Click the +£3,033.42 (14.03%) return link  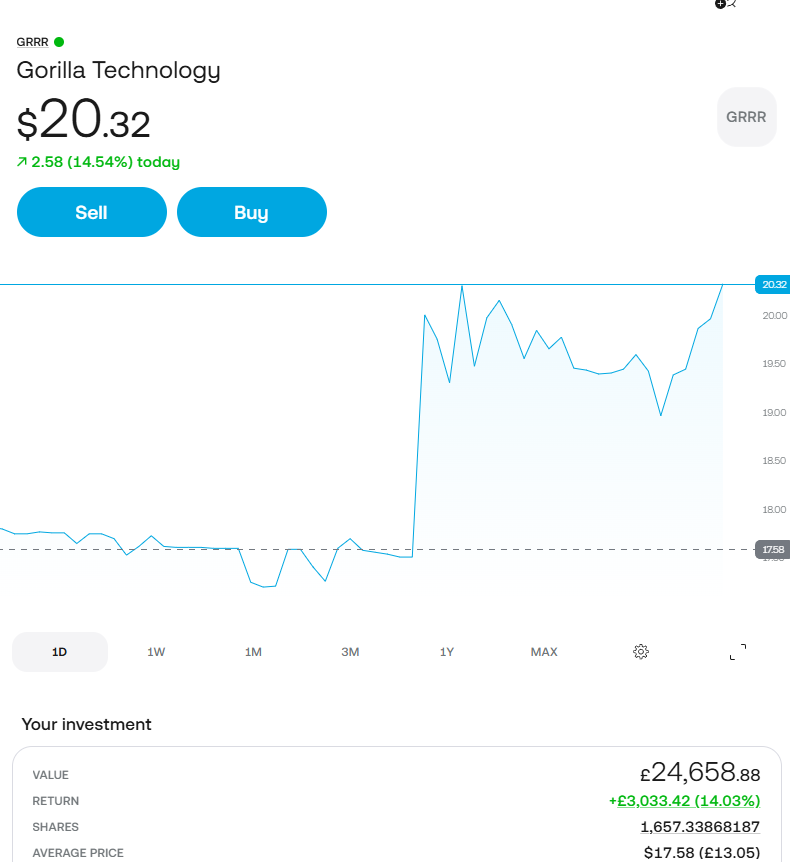[684, 801]
